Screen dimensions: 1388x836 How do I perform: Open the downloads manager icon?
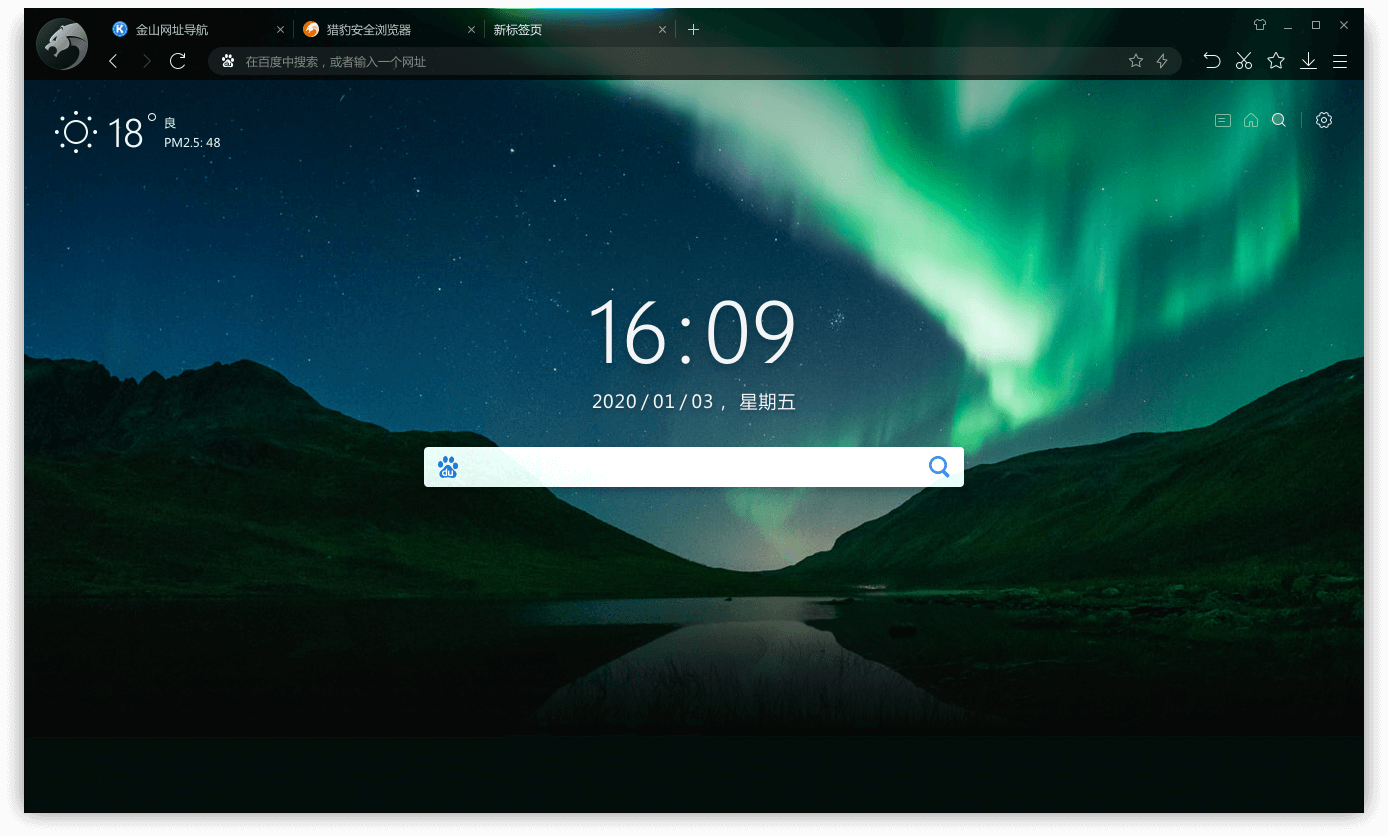click(x=1308, y=61)
